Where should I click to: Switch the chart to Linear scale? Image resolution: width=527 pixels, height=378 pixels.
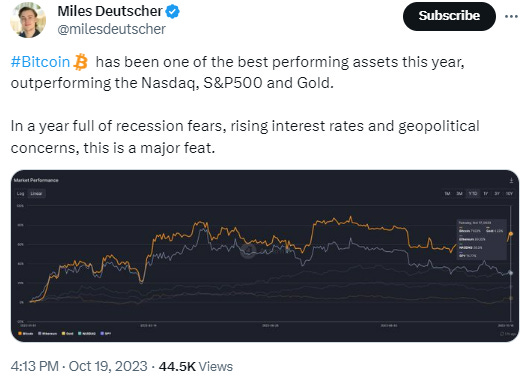[x=36, y=194]
